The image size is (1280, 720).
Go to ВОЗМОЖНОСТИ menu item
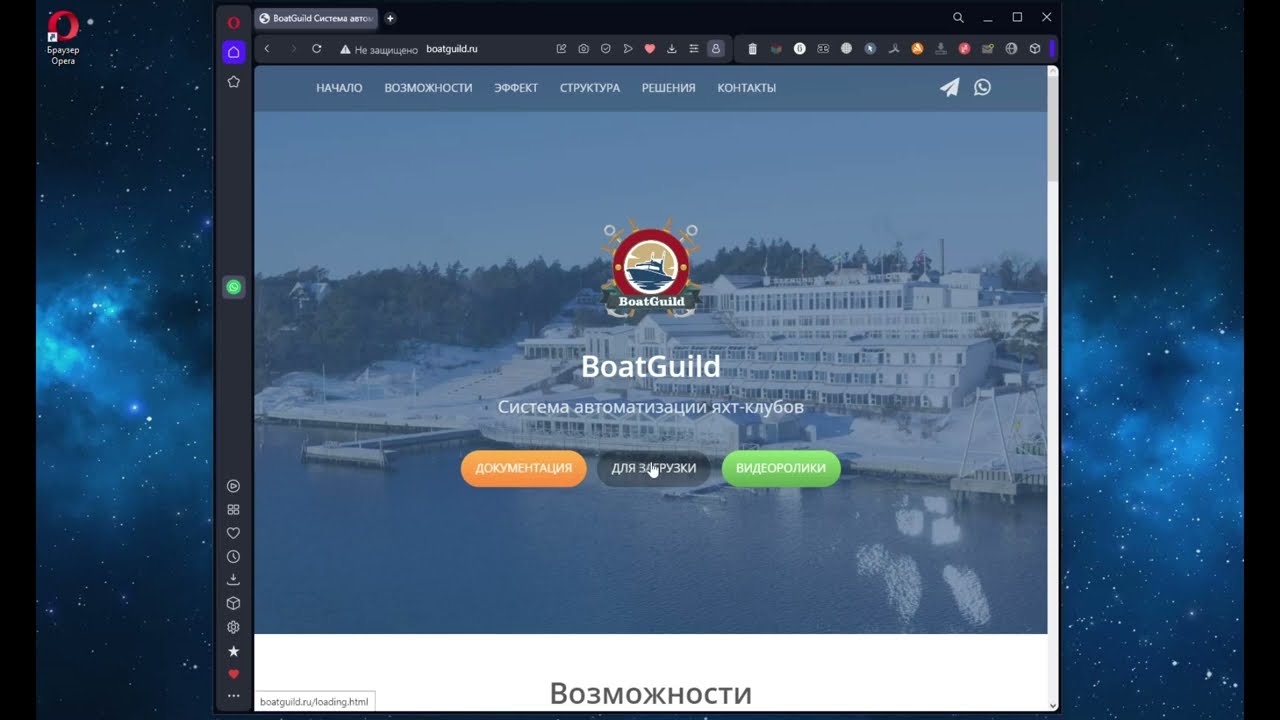pyautogui.click(x=428, y=88)
